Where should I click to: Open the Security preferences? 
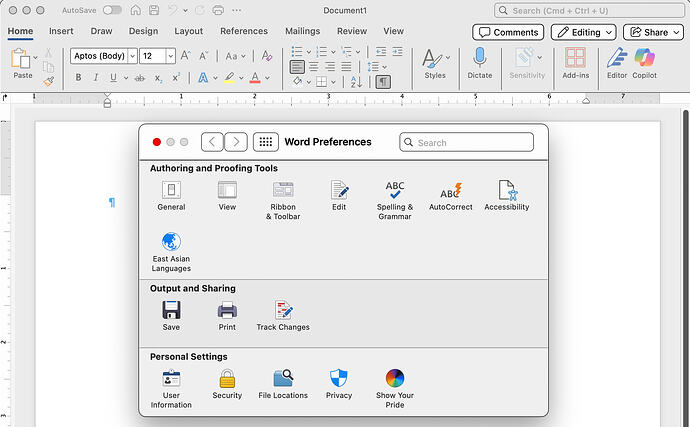(227, 385)
